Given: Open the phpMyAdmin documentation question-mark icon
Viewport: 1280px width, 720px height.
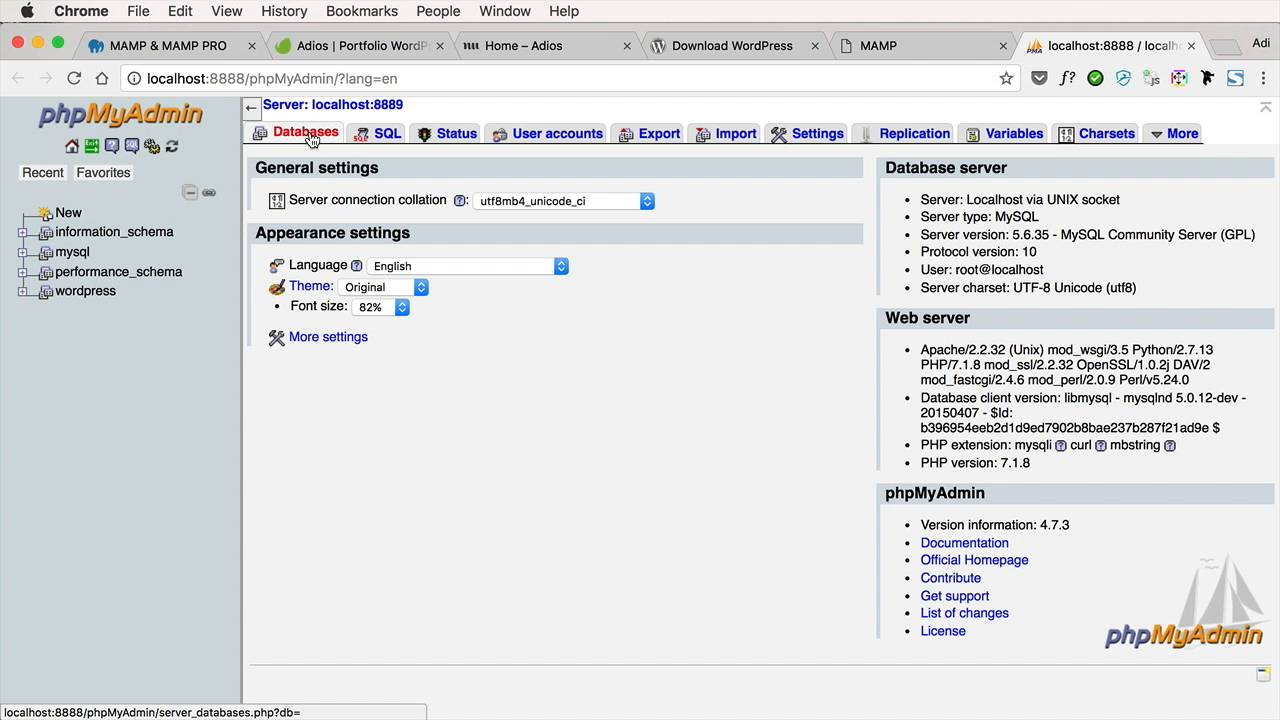Looking at the screenshot, I should pyautogui.click(x=112, y=146).
